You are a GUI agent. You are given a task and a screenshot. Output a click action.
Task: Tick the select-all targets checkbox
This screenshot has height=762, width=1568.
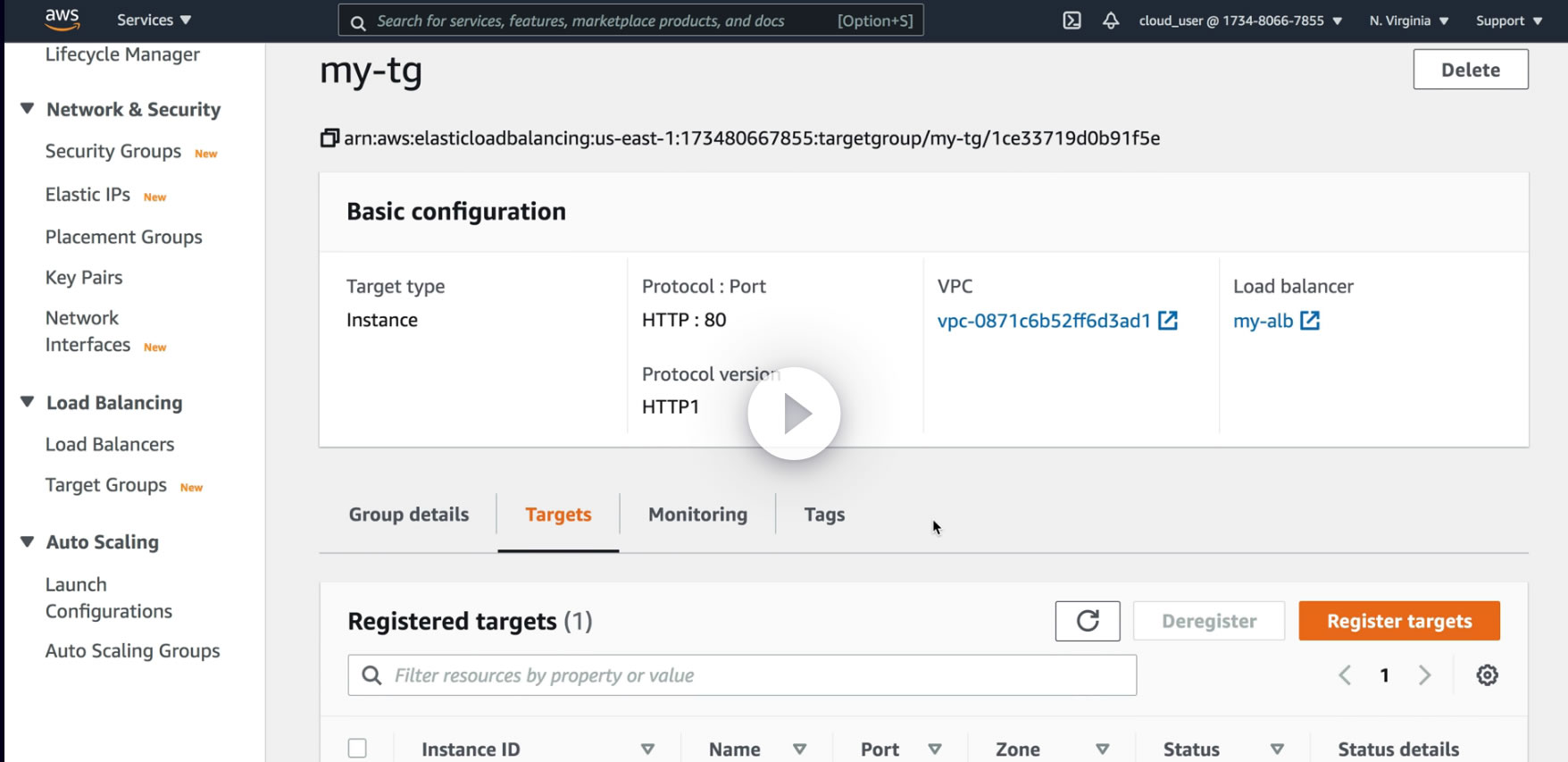357,749
